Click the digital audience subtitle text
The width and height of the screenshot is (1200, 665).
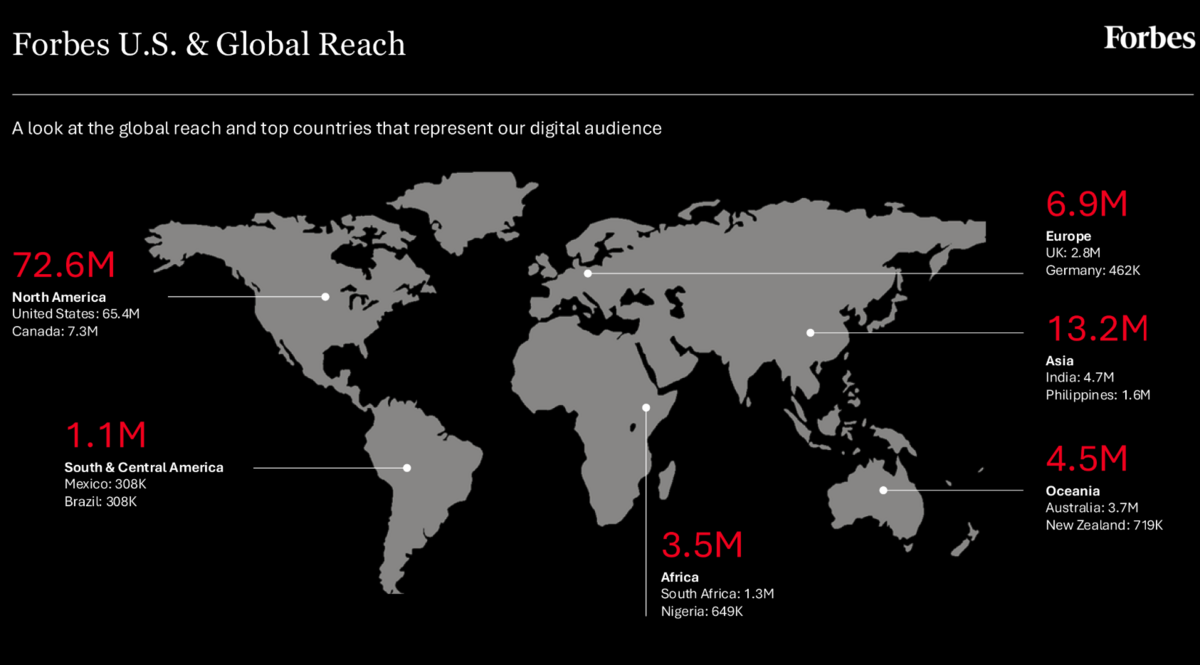(x=336, y=128)
